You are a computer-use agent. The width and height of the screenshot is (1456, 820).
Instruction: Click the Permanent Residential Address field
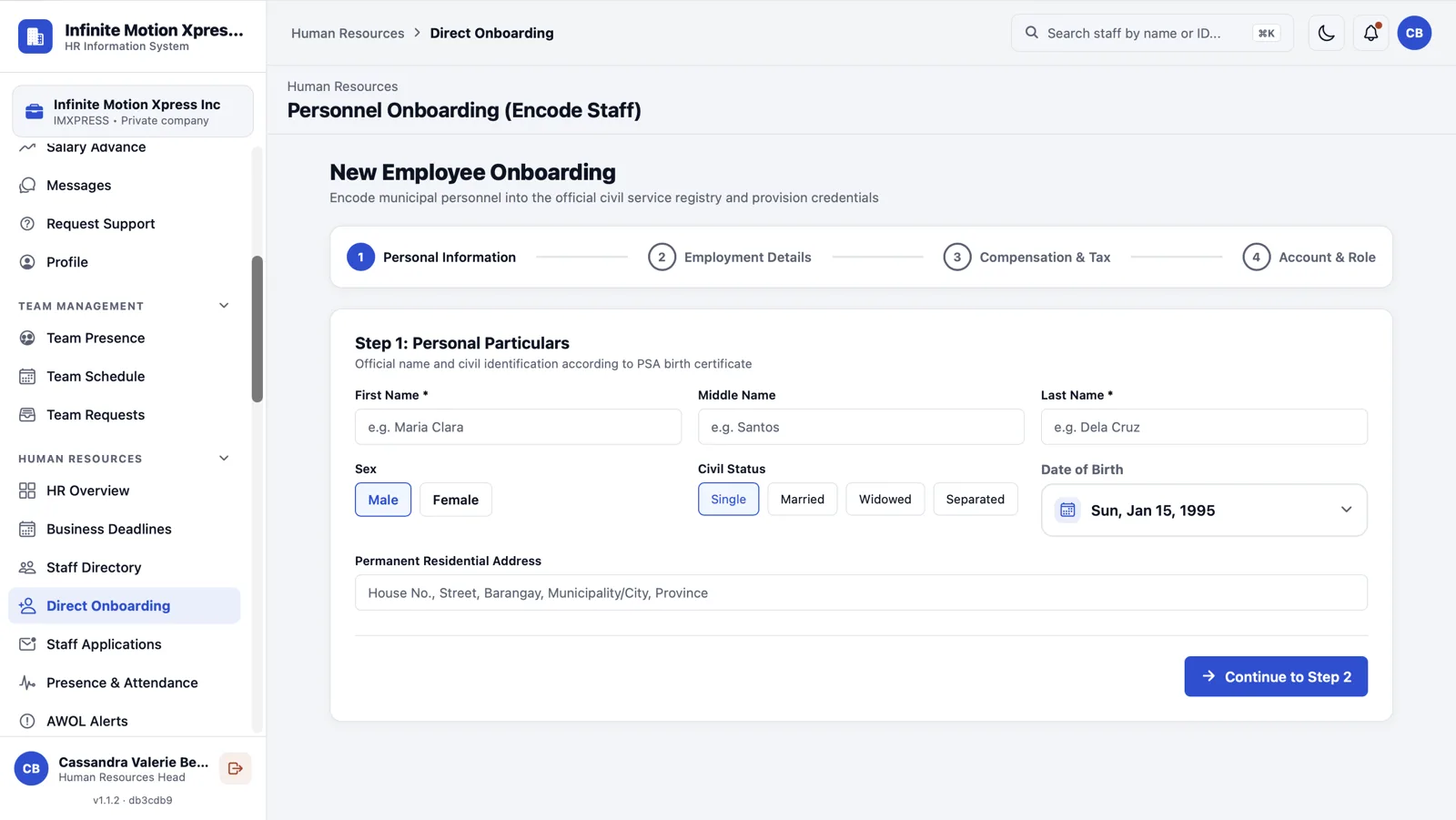click(x=861, y=592)
